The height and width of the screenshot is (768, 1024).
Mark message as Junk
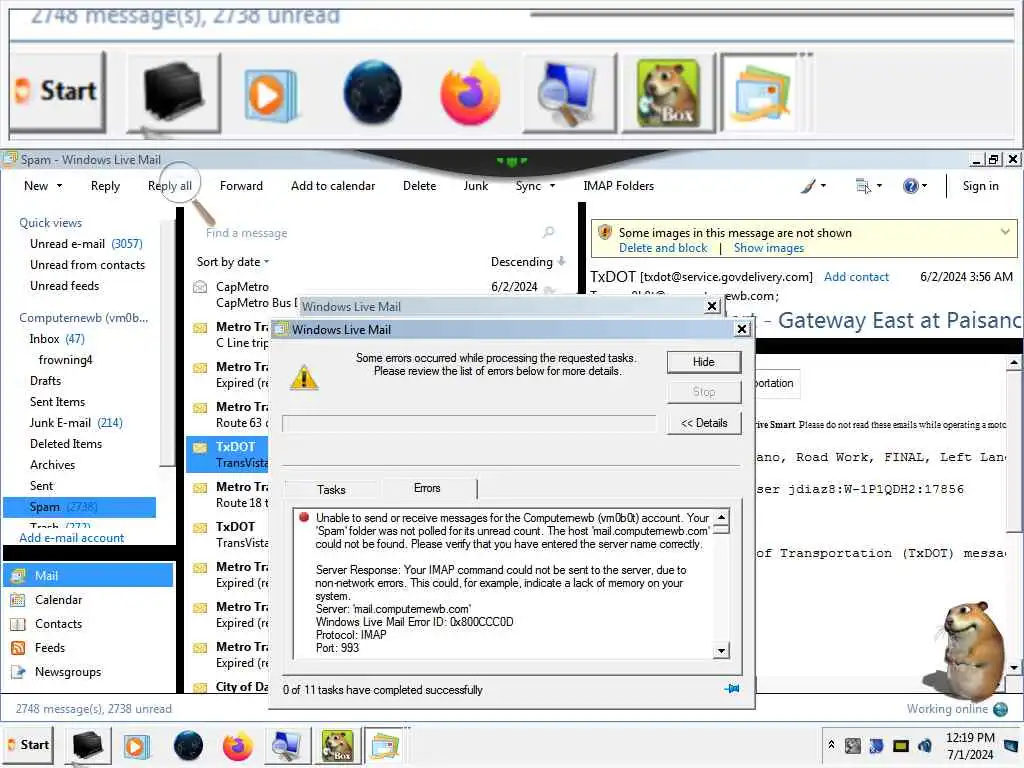[475, 186]
